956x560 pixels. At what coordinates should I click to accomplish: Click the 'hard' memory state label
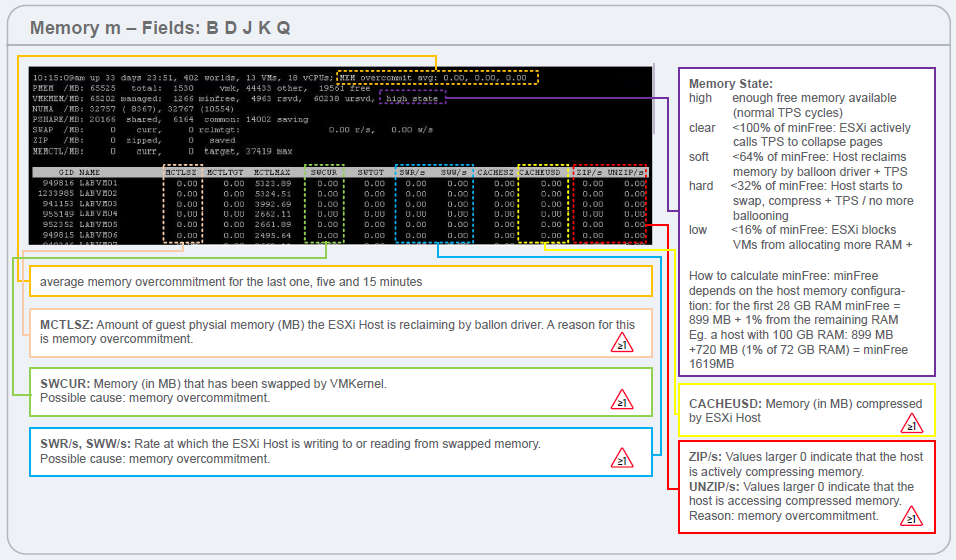[701, 185]
